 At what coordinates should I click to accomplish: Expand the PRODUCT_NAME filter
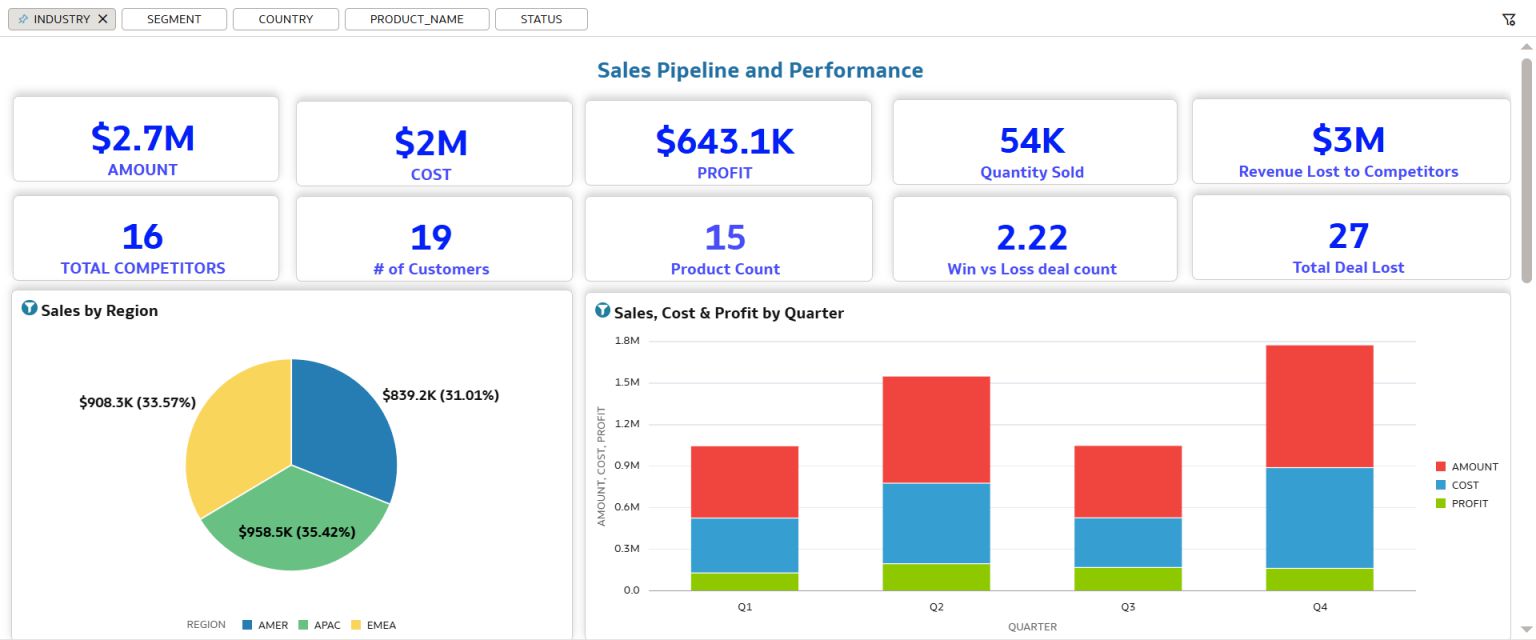click(416, 19)
